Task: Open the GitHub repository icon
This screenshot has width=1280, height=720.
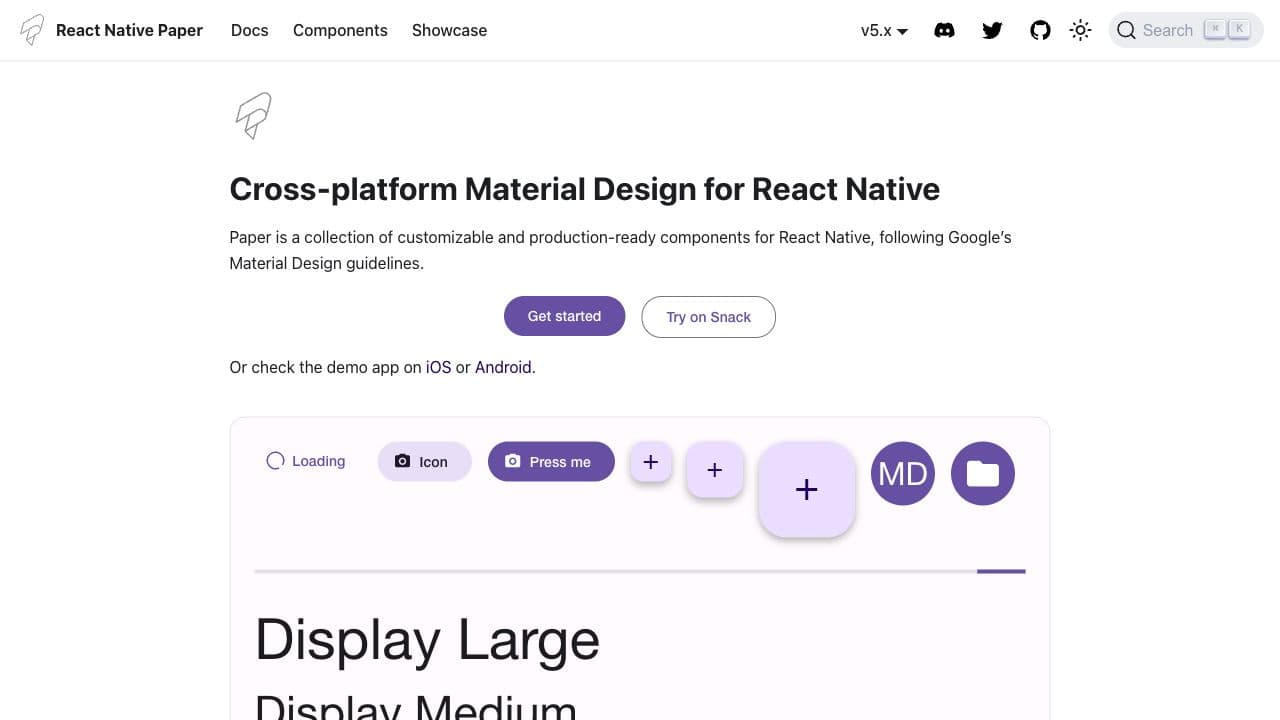Action: (x=1040, y=30)
